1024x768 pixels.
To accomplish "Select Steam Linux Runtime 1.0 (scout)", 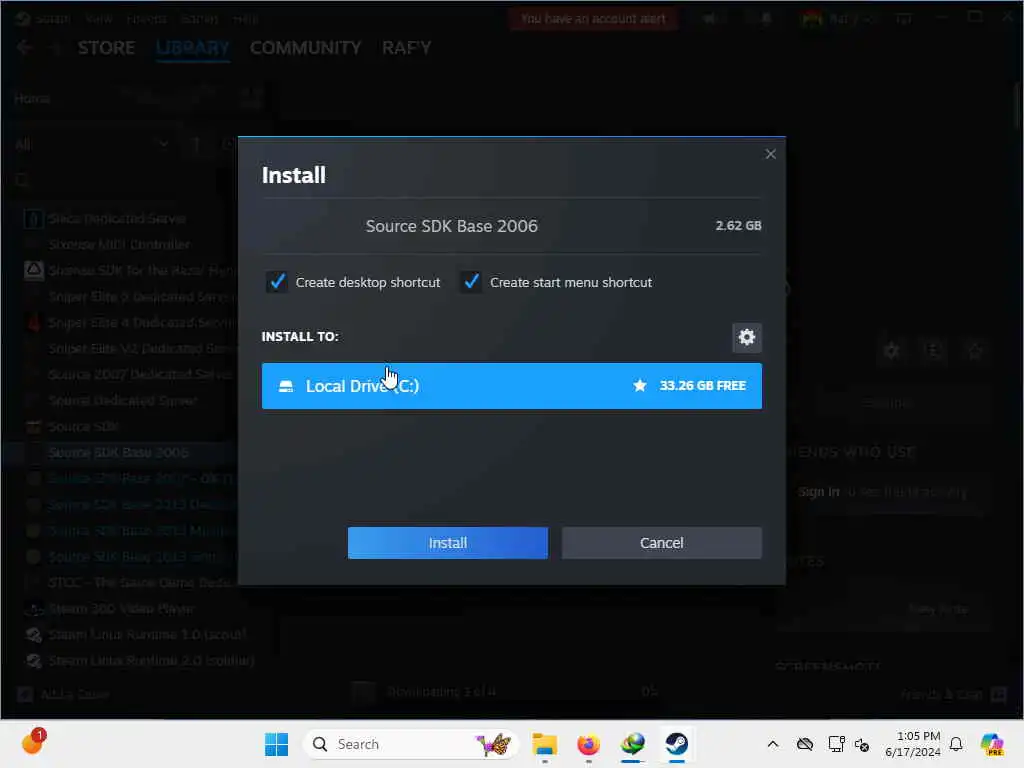I will 148,635.
